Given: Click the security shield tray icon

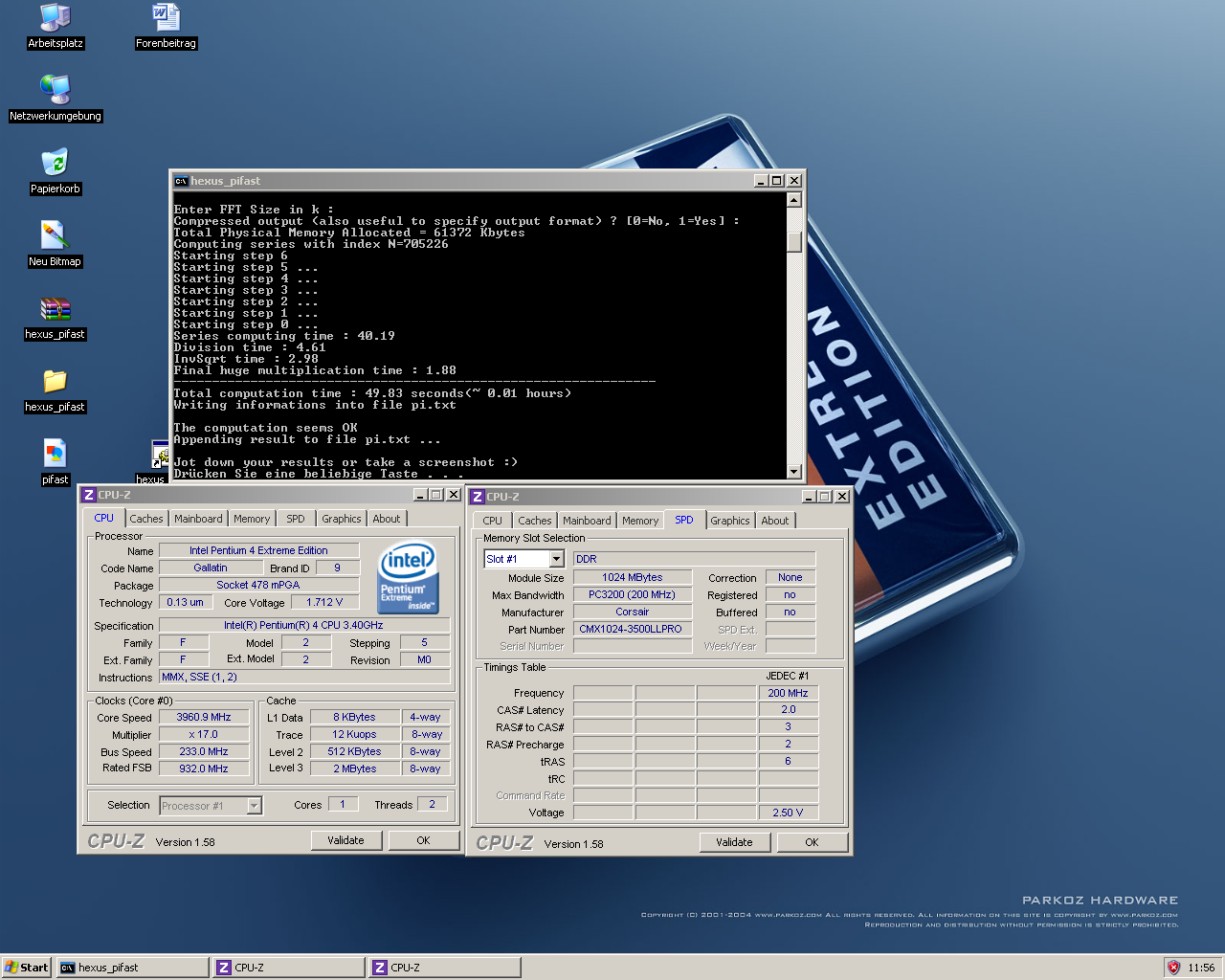Looking at the screenshot, I should point(1174,968).
